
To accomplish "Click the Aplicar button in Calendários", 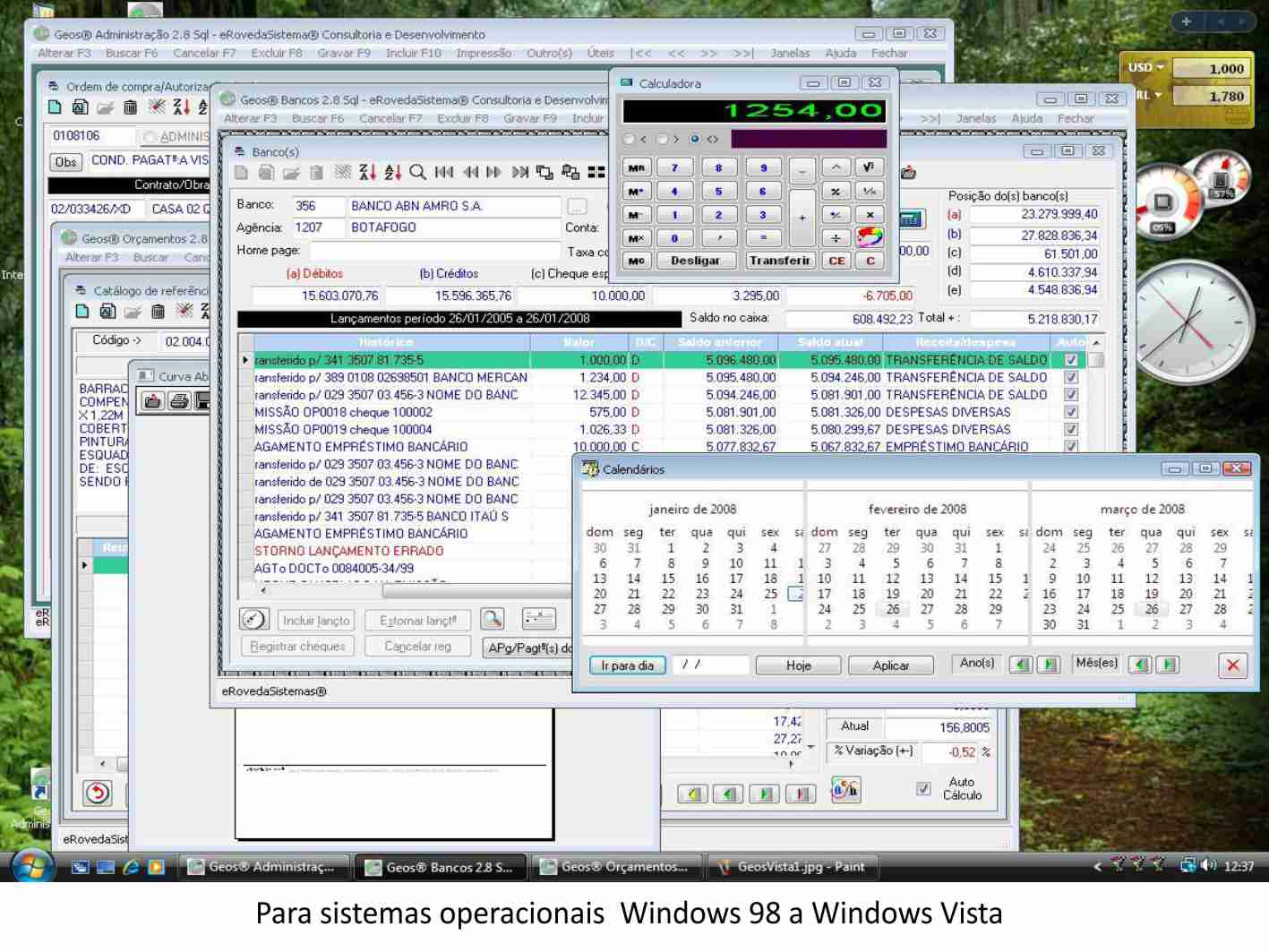I will click(891, 665).
